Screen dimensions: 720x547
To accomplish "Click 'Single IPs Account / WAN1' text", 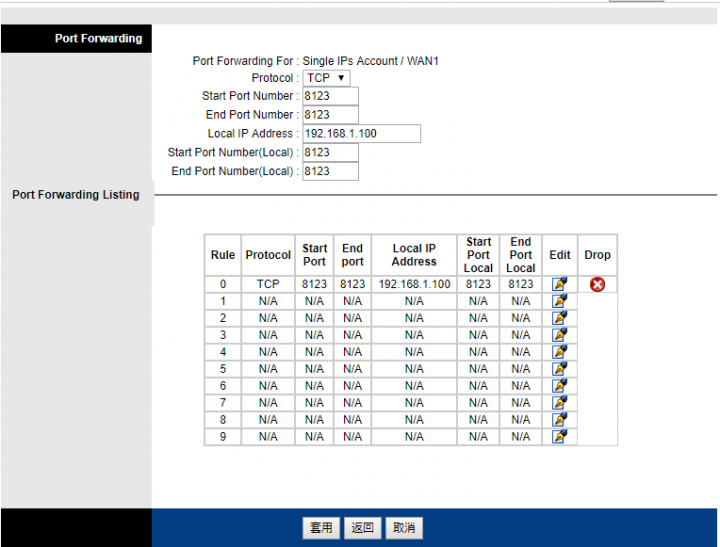I will [x=371, y=61].
